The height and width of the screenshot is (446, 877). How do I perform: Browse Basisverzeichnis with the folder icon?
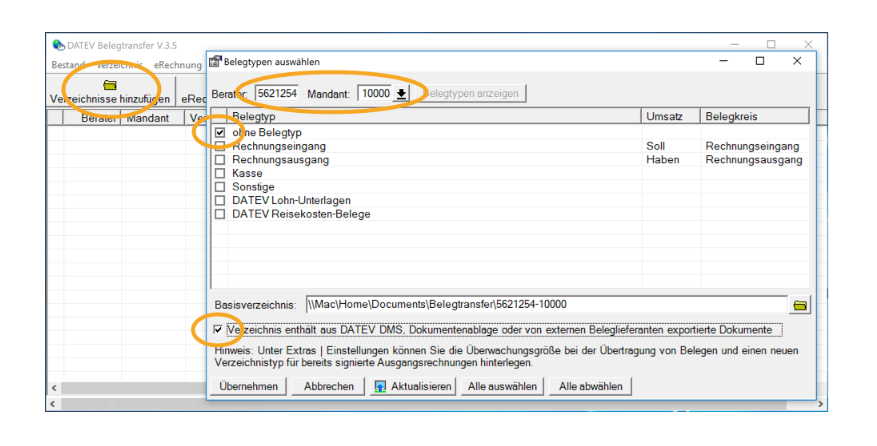pyautogui.click(x=800, y=306)
